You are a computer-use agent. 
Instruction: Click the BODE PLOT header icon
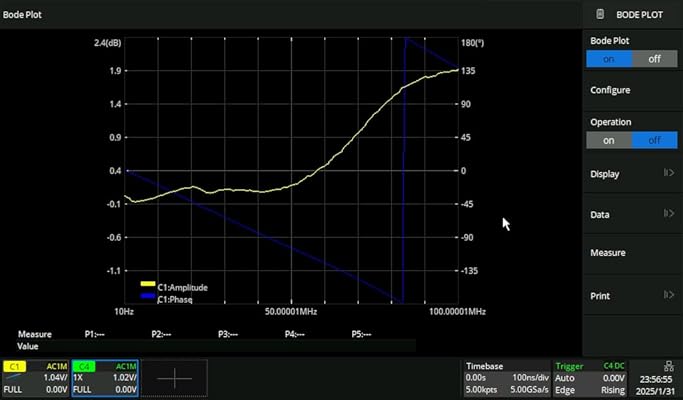tap(600, 15)
